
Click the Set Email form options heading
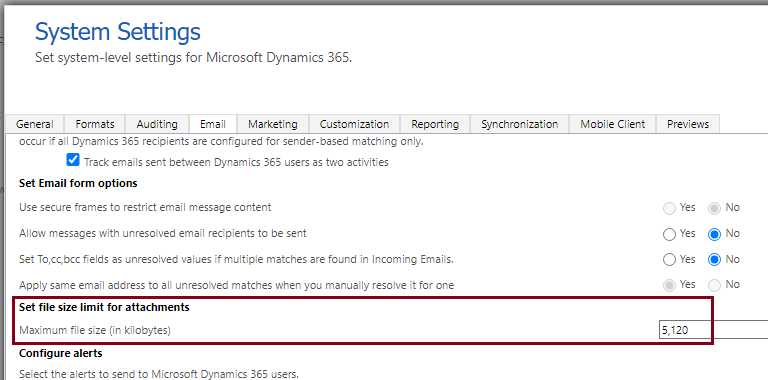click(78, 184)
